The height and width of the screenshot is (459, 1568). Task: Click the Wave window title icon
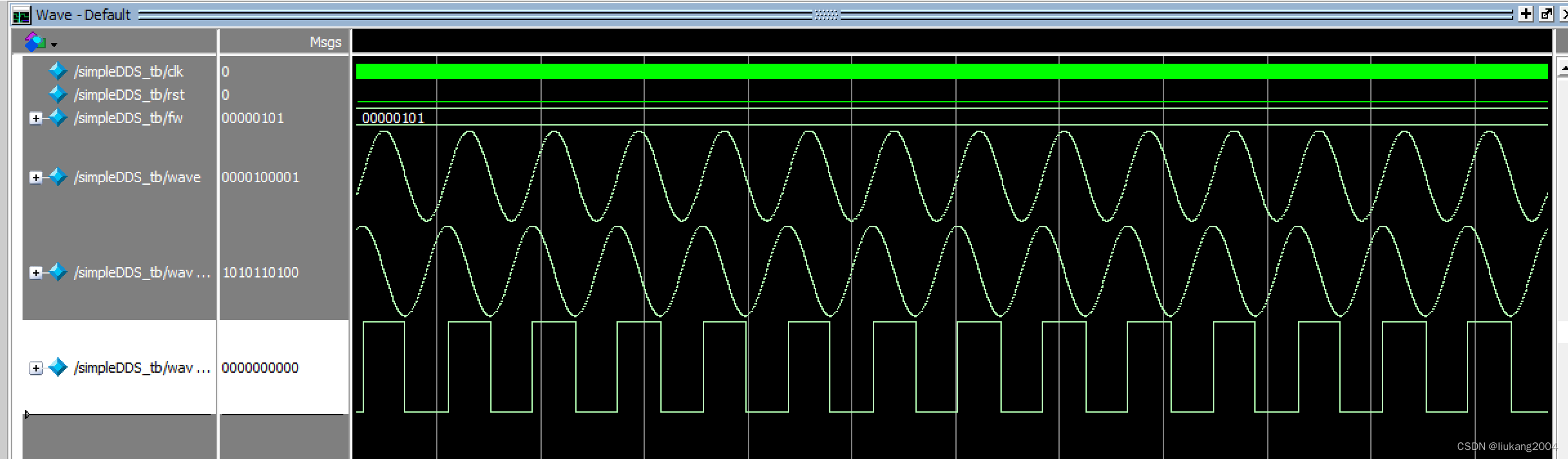click(21, 15)
